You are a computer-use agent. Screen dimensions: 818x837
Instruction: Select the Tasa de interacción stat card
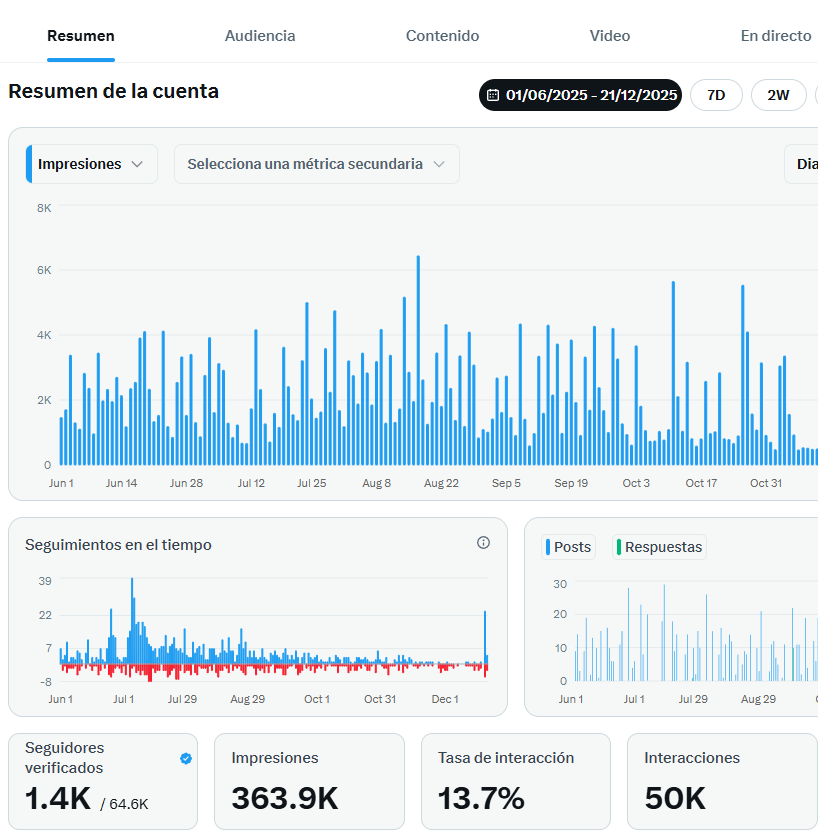(x=515, y=781)
